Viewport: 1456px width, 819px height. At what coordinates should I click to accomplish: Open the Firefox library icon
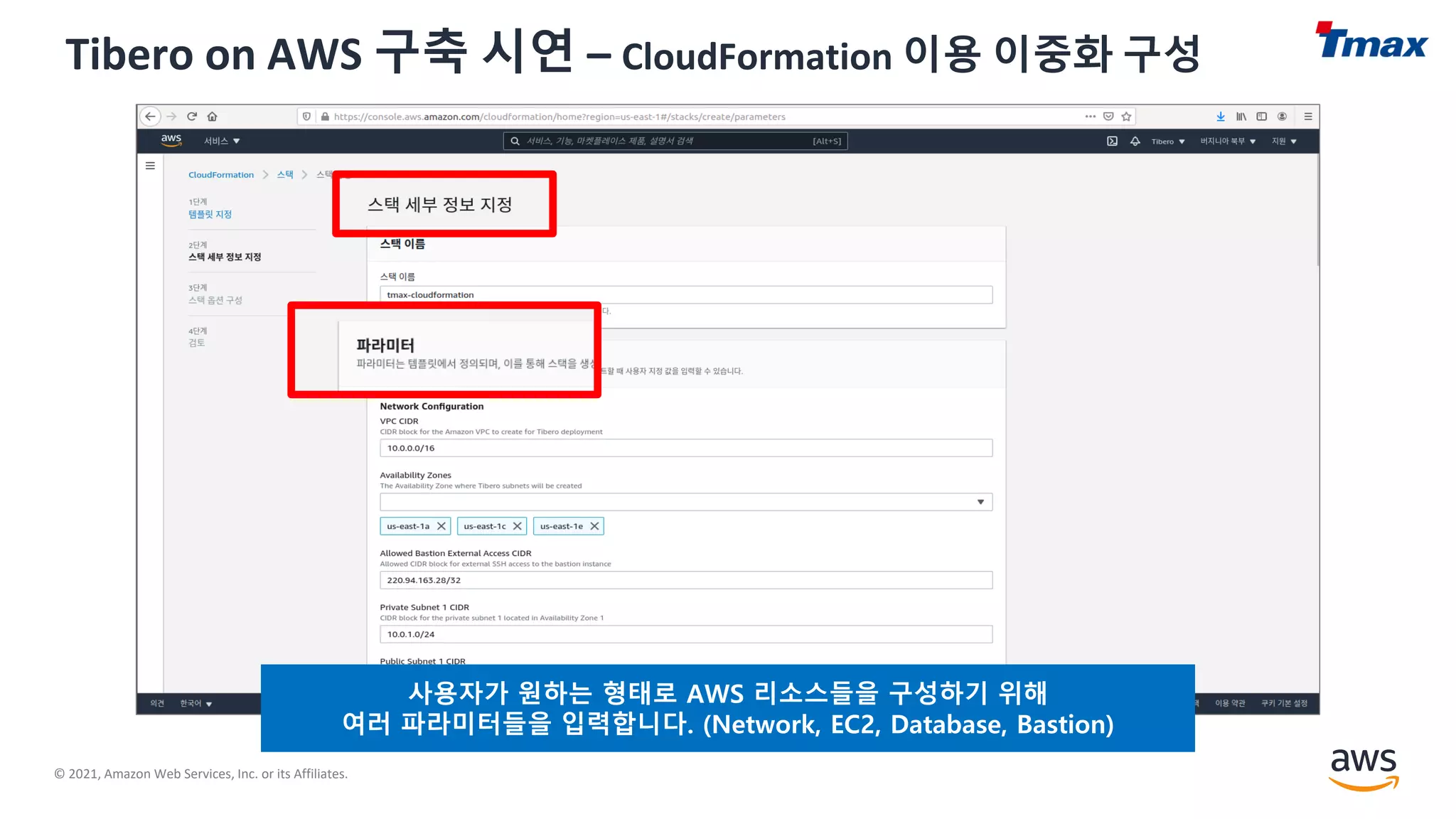(x=1241, y=117)
